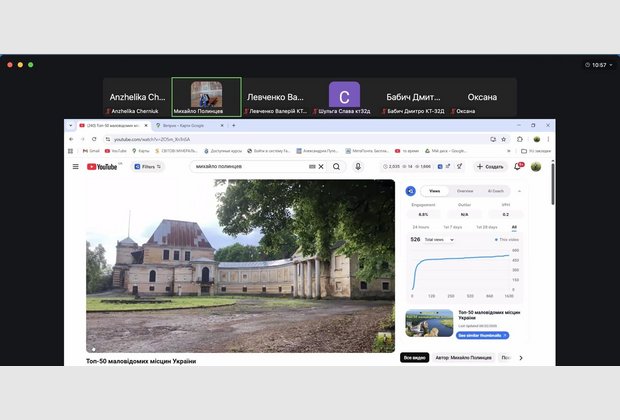Switch to the Overview tab

[465, 190]
